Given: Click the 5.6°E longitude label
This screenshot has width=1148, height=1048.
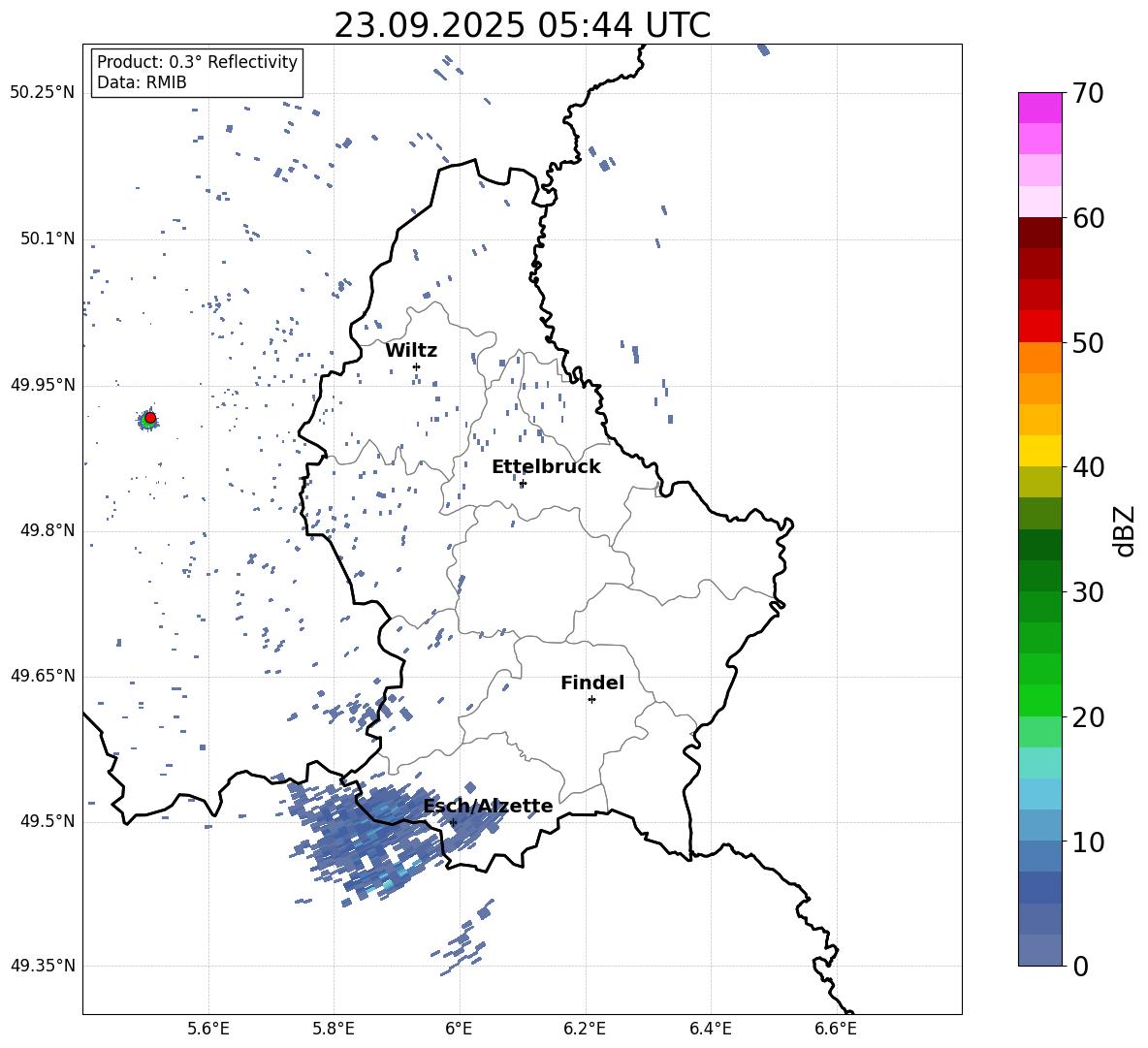Looking at the screenshot, I should [208, 1029].
